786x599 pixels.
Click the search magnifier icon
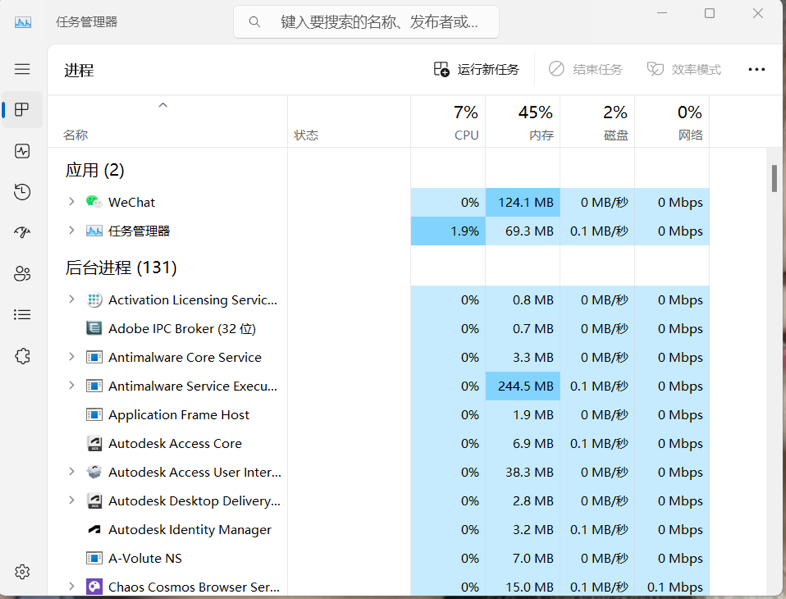click(x=255, y=22)
